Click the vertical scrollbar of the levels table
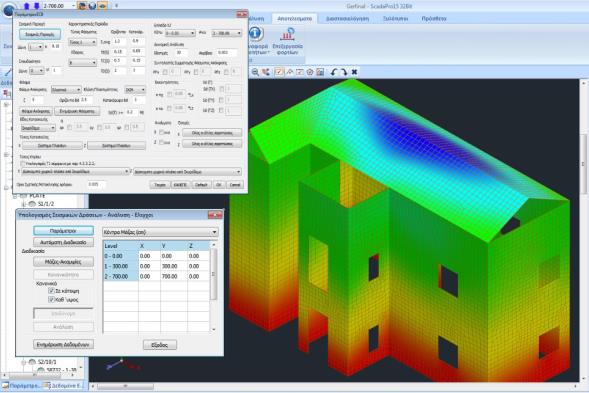Viewport: 589px width, 393px height. (x=214, y=287)
